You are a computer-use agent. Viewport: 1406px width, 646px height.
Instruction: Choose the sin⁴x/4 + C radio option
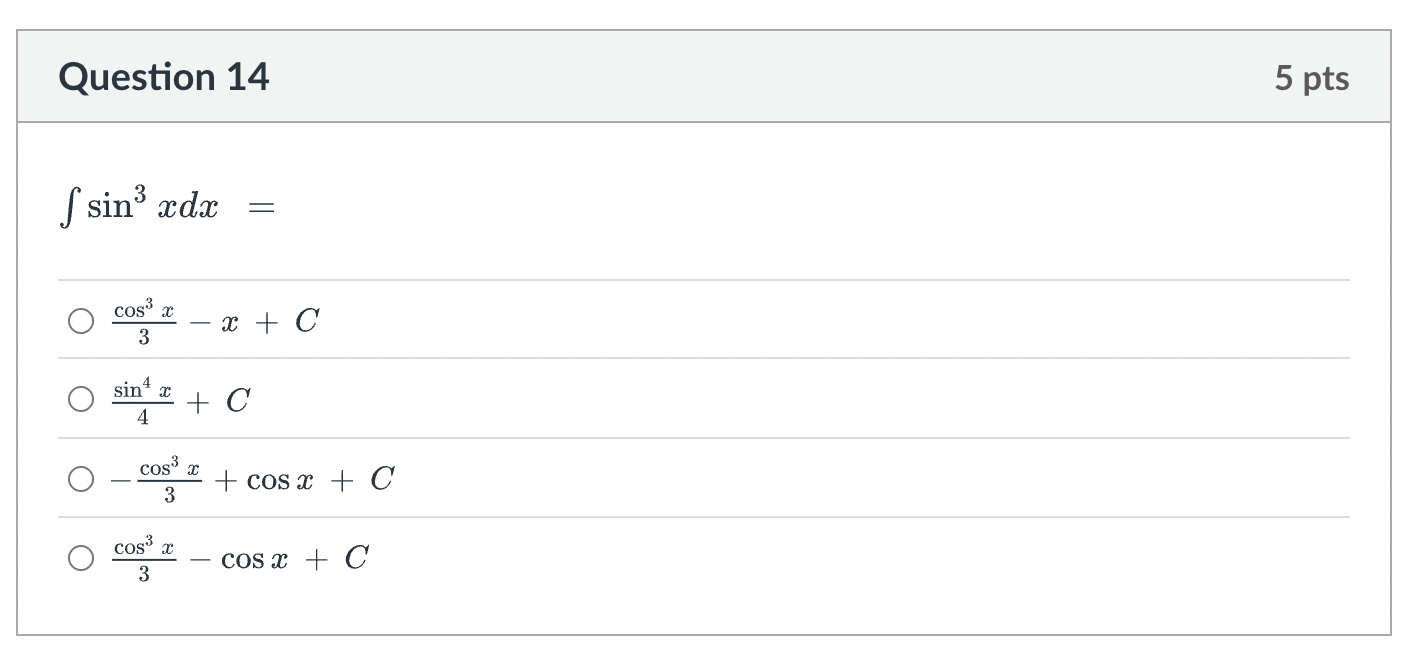(x=81, y=400)
